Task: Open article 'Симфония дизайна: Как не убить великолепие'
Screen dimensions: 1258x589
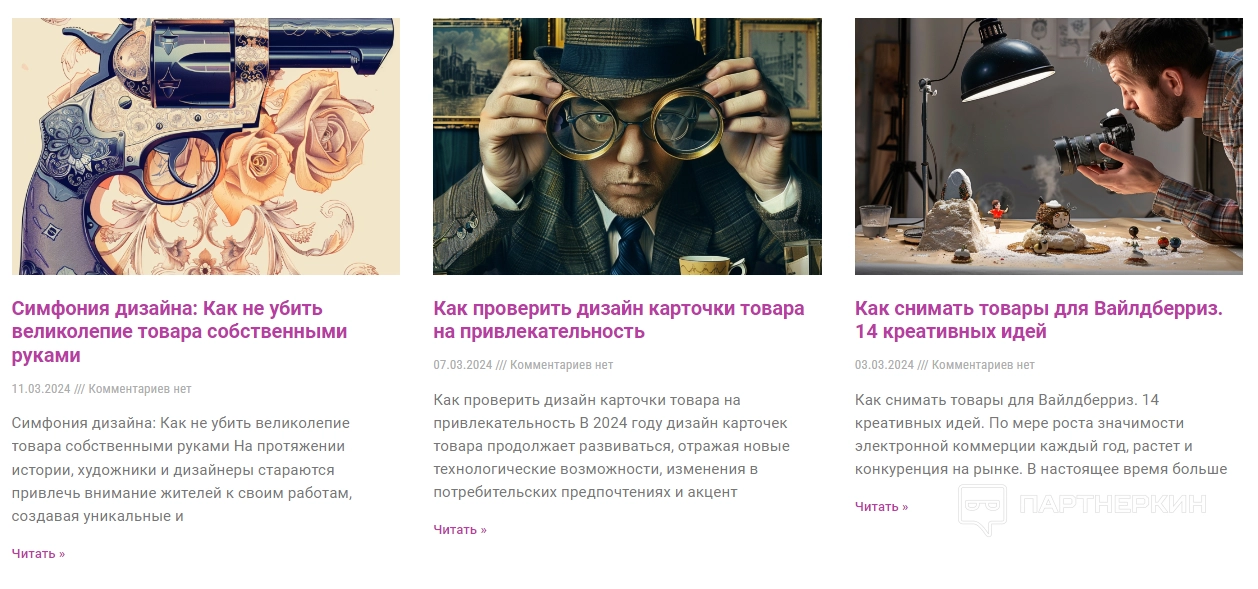Action: (x=180, y=331)
